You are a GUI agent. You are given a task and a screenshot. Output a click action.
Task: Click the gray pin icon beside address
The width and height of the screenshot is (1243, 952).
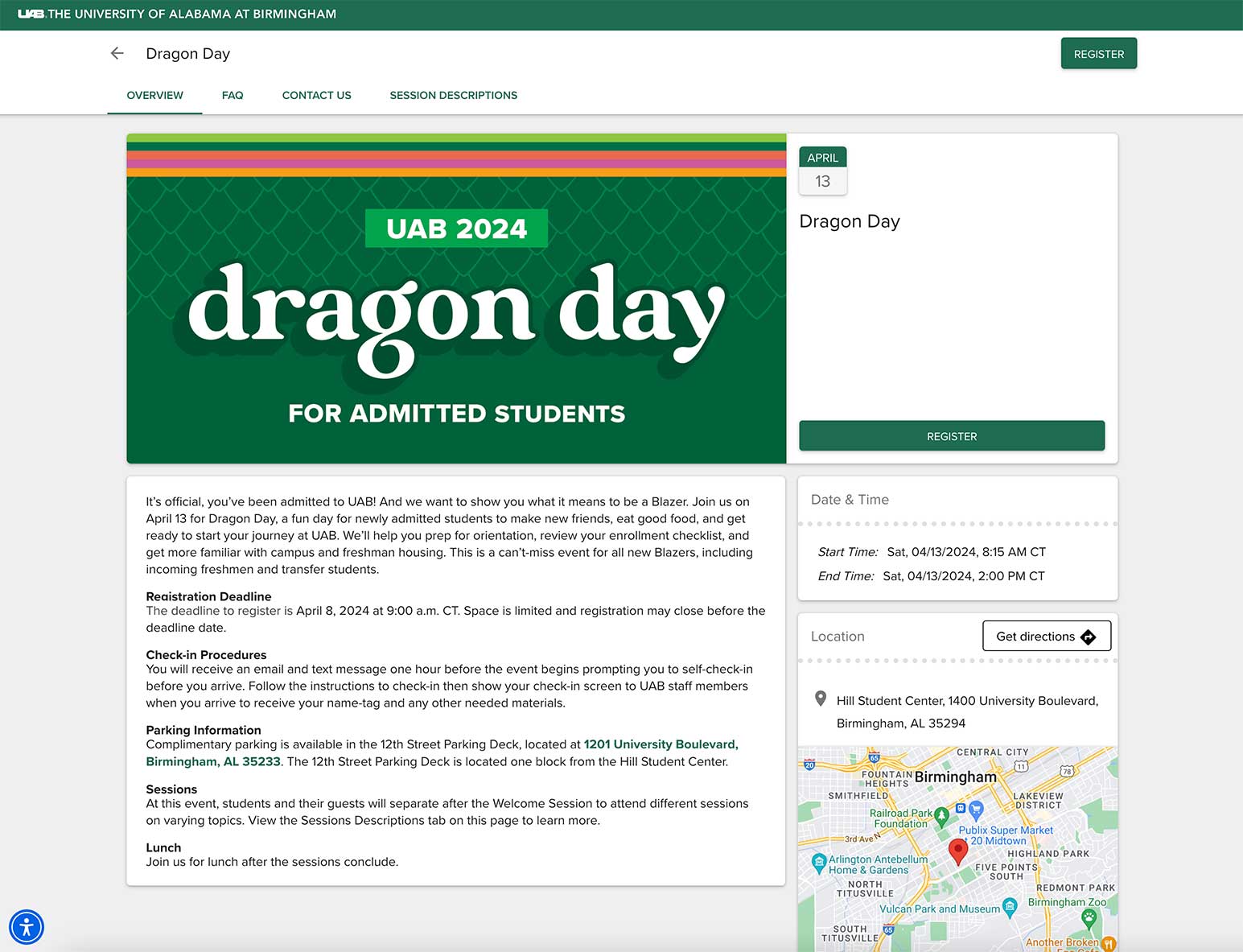821,699
